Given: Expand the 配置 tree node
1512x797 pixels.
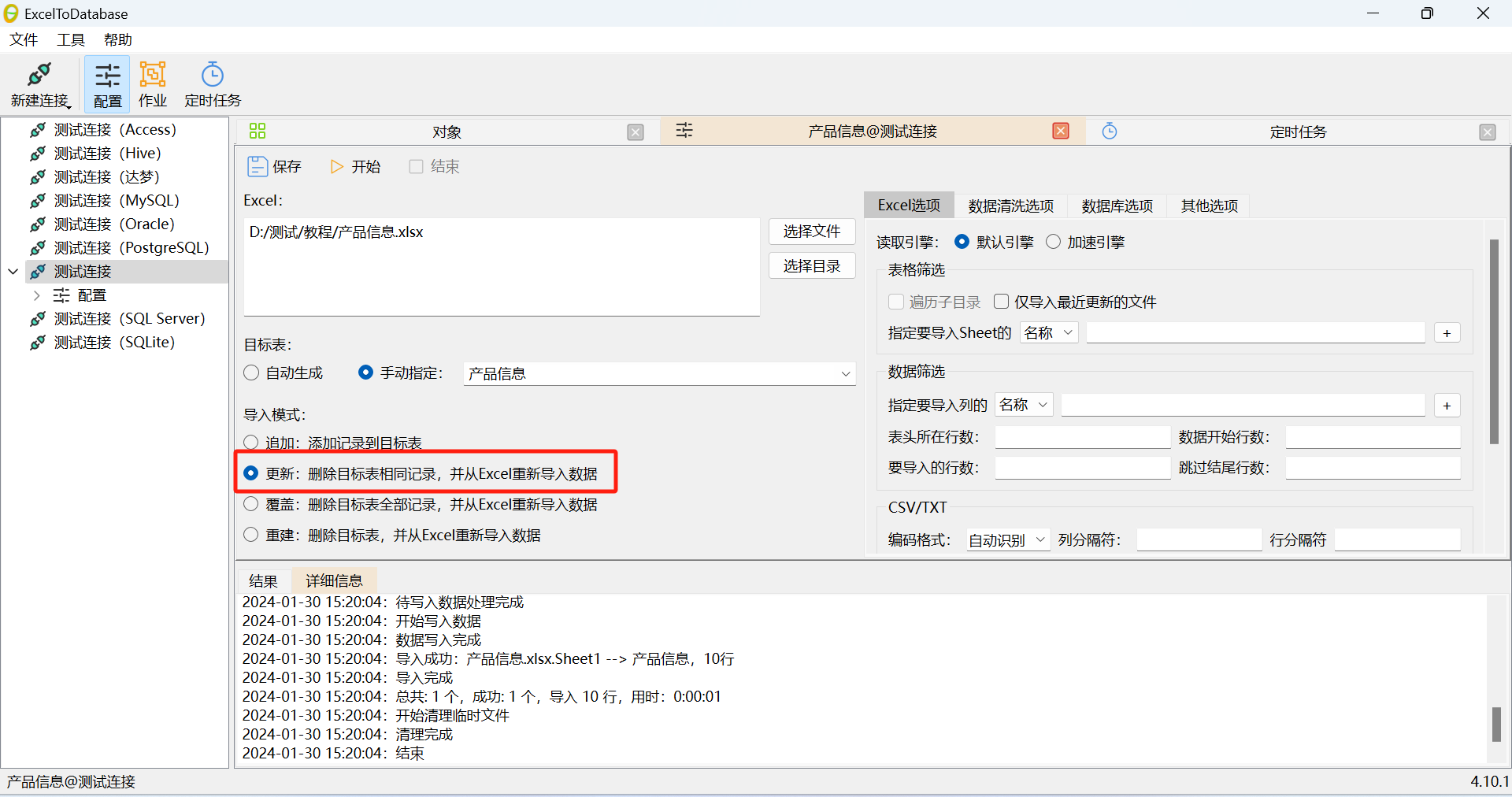Looking at the screenshot, I should [x=36, y=295].
